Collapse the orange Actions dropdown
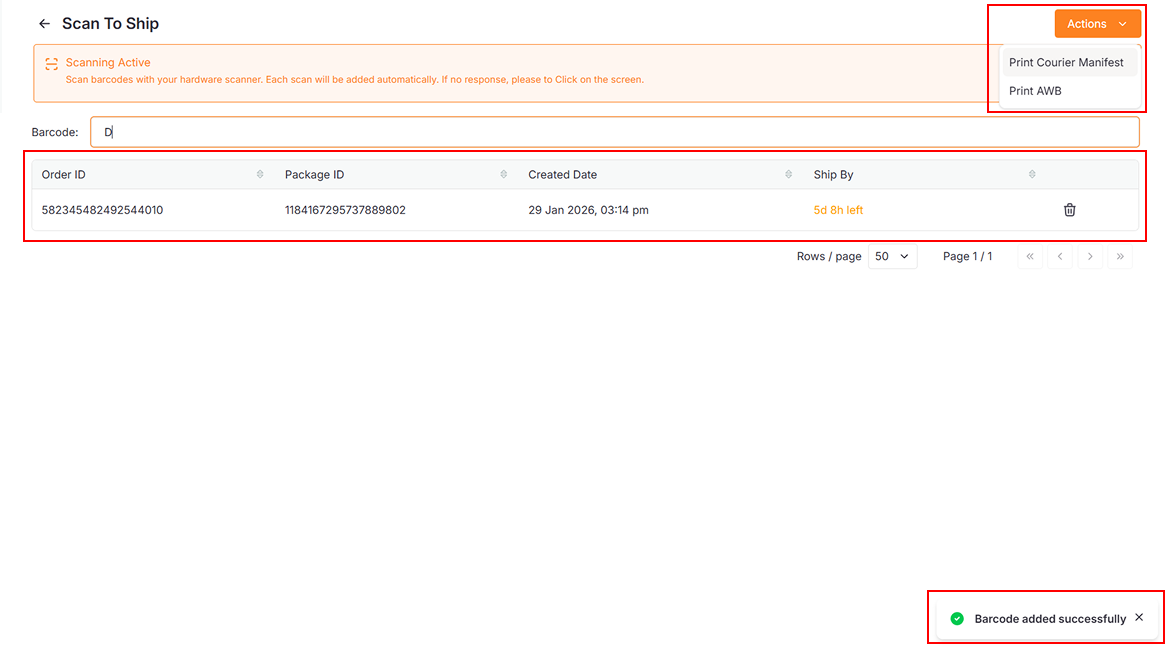Viewport: 1170px width, 650px height. tap(1097, 24)
